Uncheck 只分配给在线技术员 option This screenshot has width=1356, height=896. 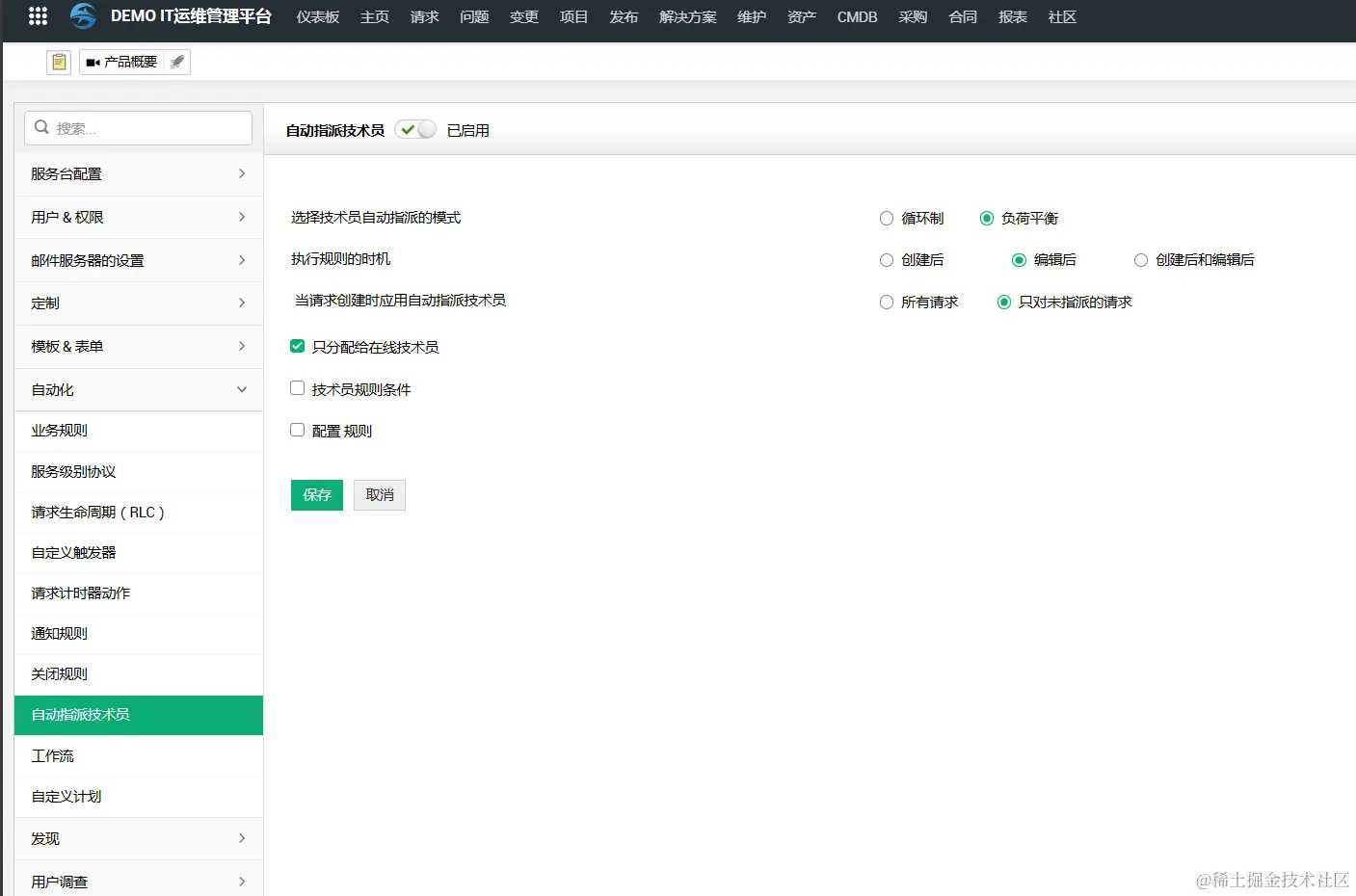point(297,346)
